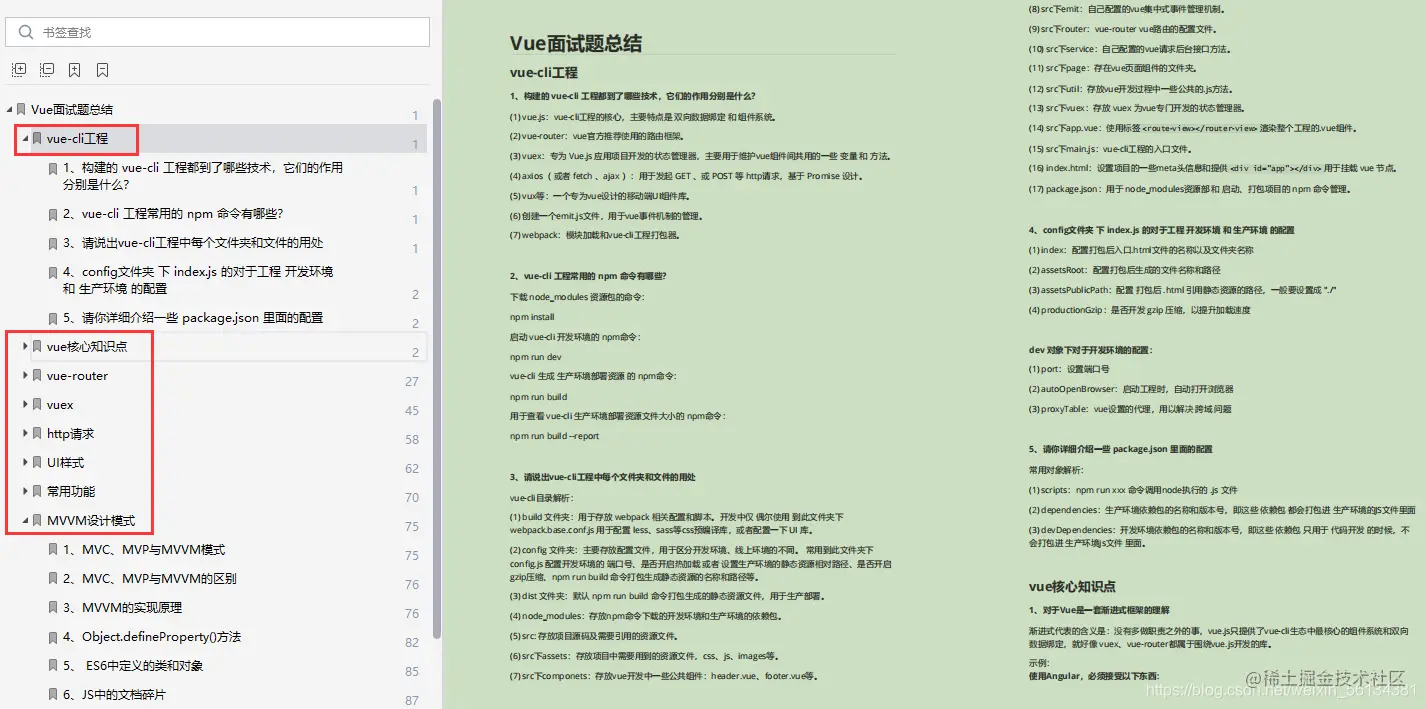Viewport: 1426px width, 709px height.
Task: Click bookmark icon beside '6、JS中的文档碎片'
Action: pos(53,694)
